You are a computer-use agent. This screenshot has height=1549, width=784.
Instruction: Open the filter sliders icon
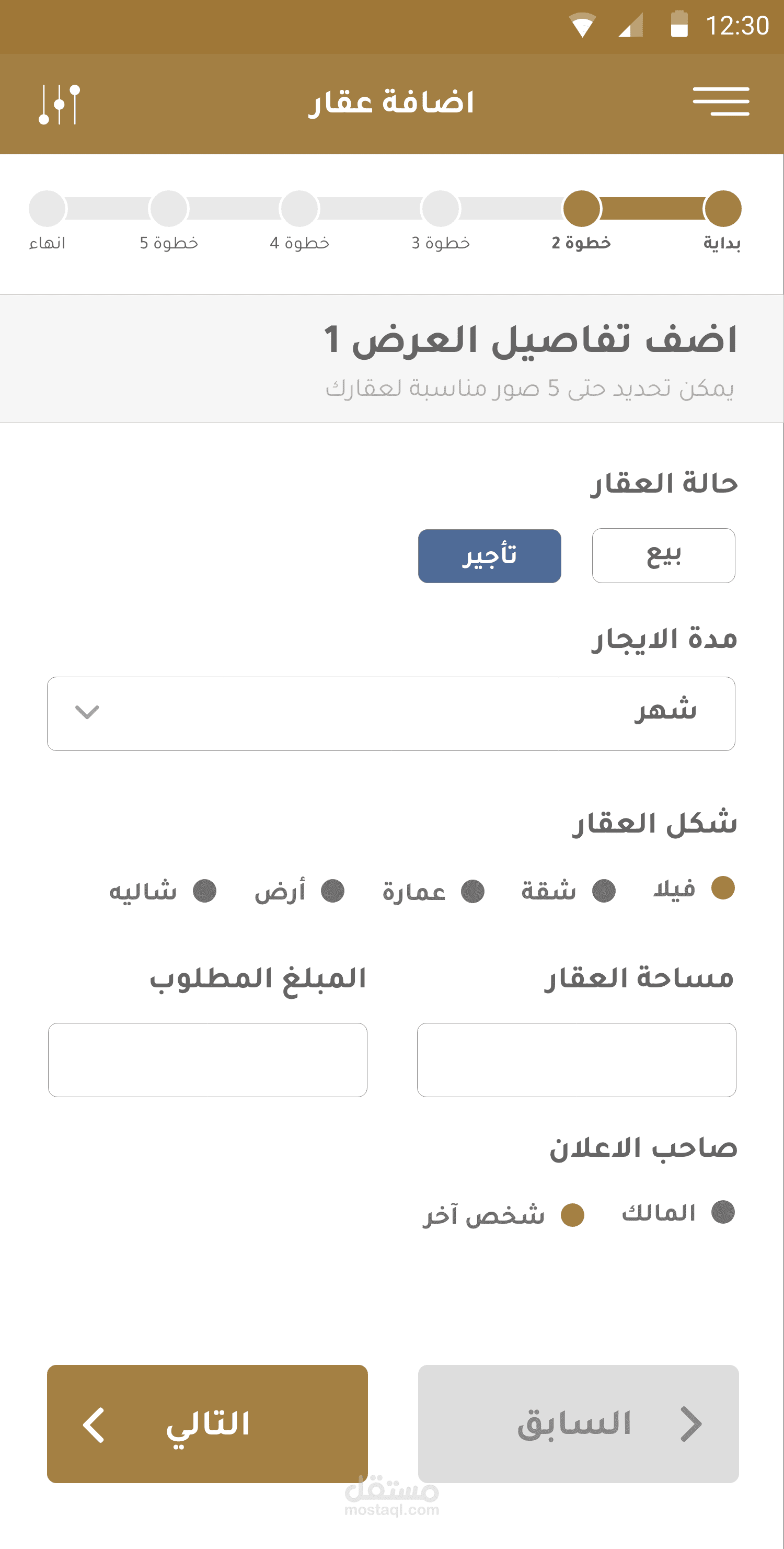click(59, 104)
